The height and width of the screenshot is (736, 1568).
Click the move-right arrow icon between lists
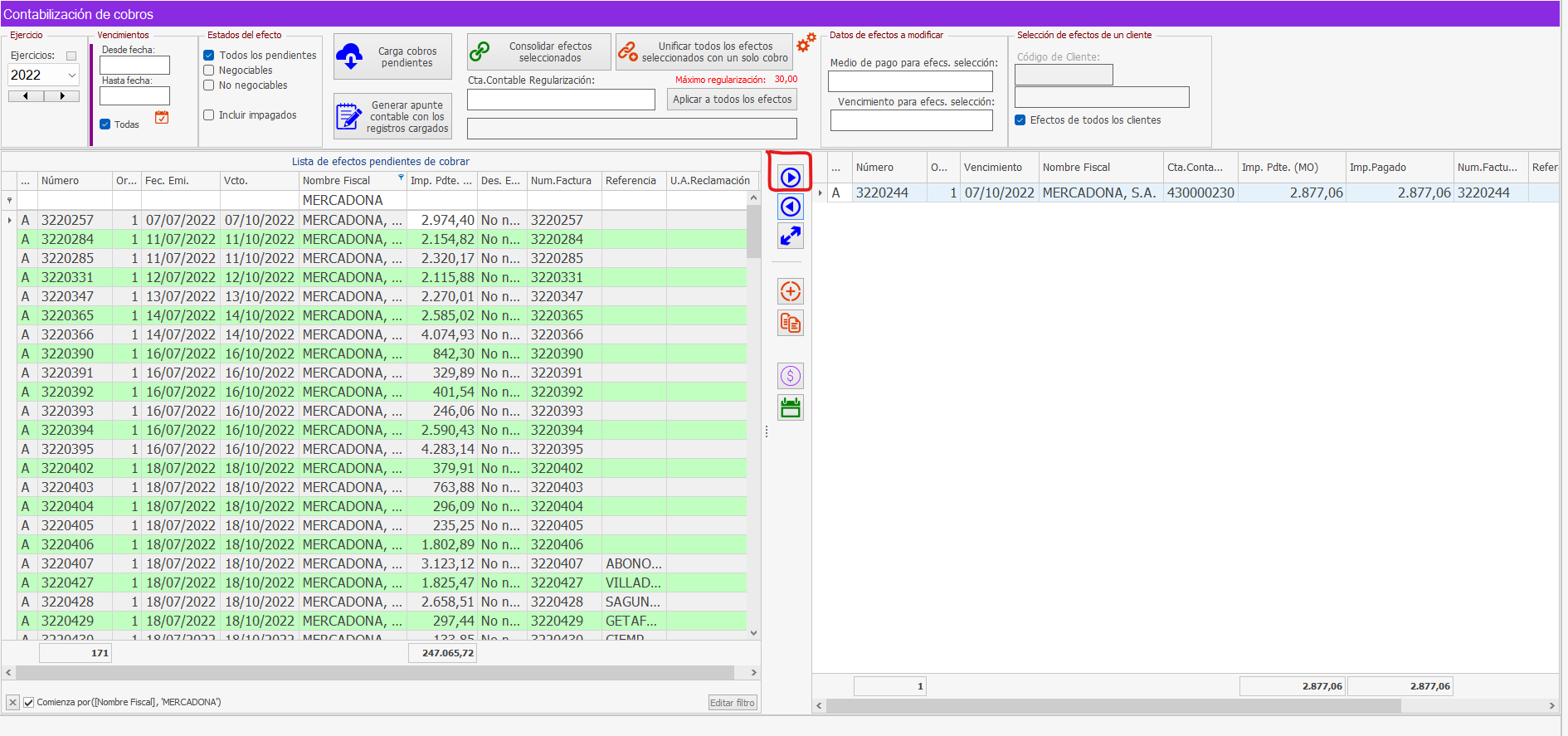pyautogui.click(x=790, y=177)
